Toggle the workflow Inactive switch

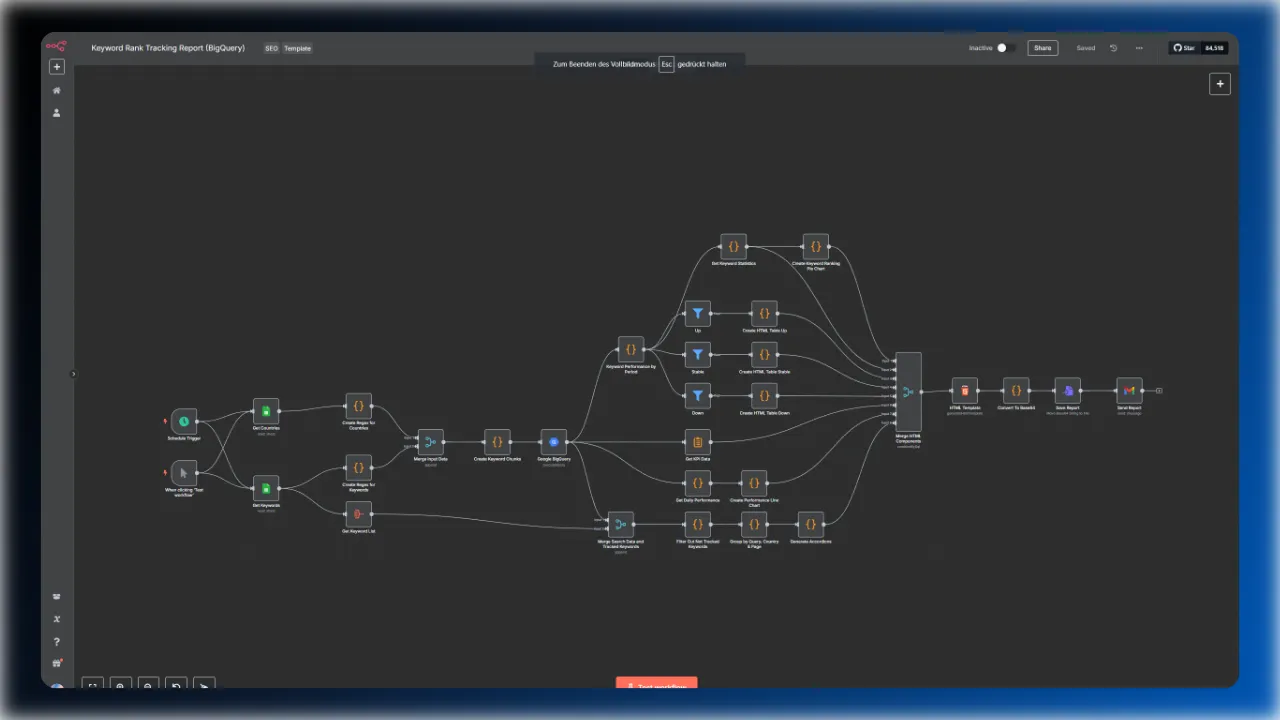1006,48
